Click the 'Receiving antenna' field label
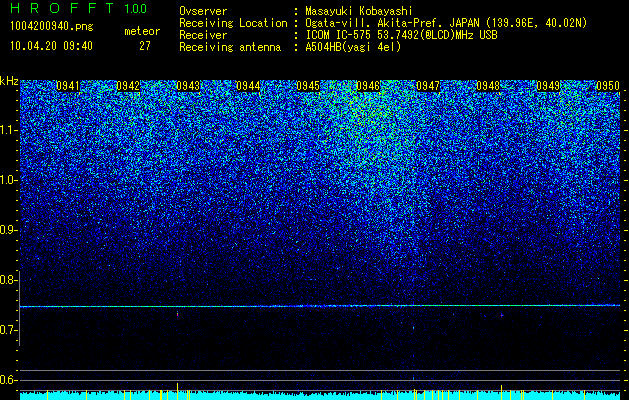The height and width of the screenshot is (400, 629). tap(230, 47)
